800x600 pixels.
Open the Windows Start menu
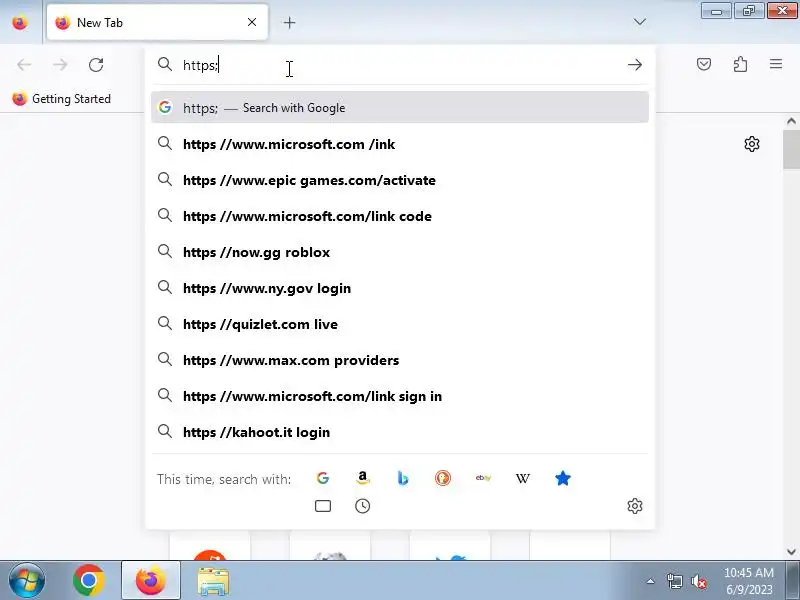pyautogui.click(x=27, y=580)
